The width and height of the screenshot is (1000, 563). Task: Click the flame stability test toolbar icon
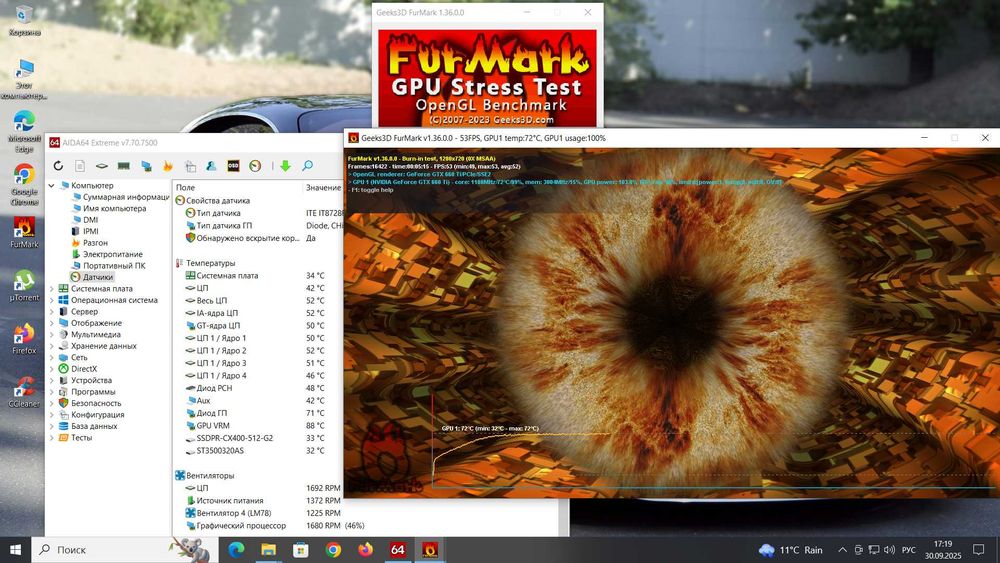coord(168,166)
